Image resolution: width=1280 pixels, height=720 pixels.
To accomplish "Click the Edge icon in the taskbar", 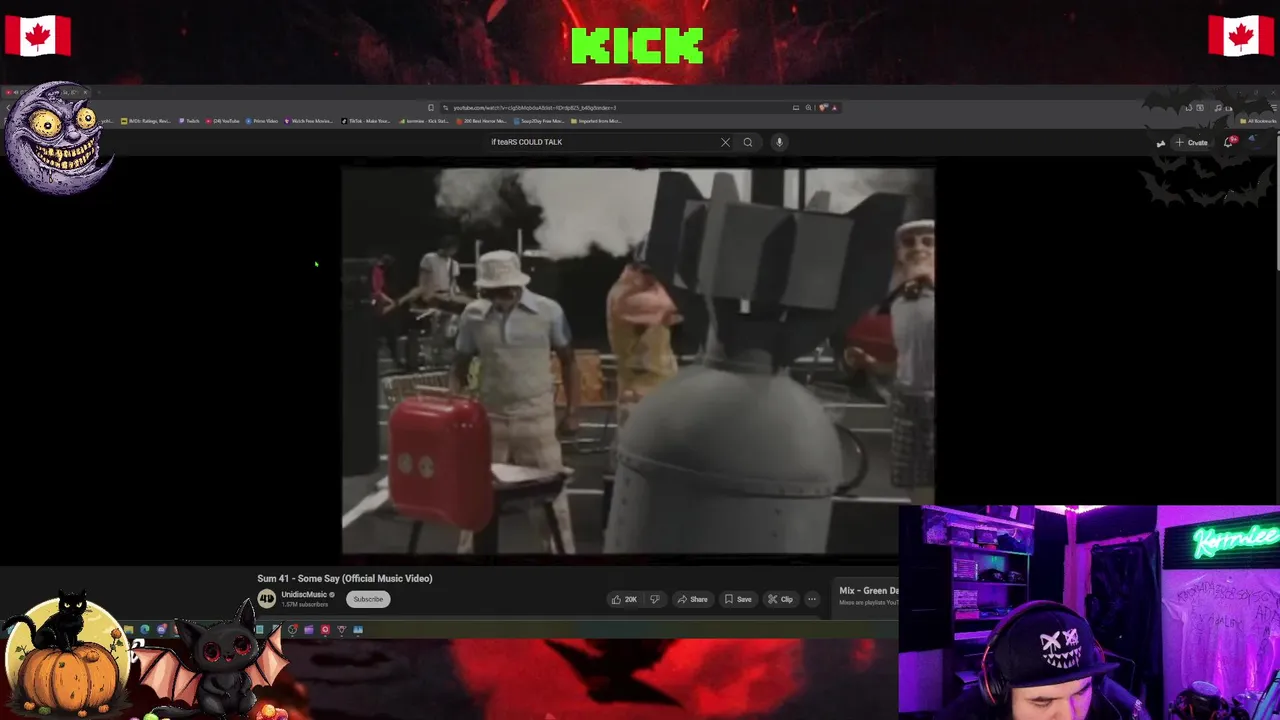I will [x=145, y=629].
